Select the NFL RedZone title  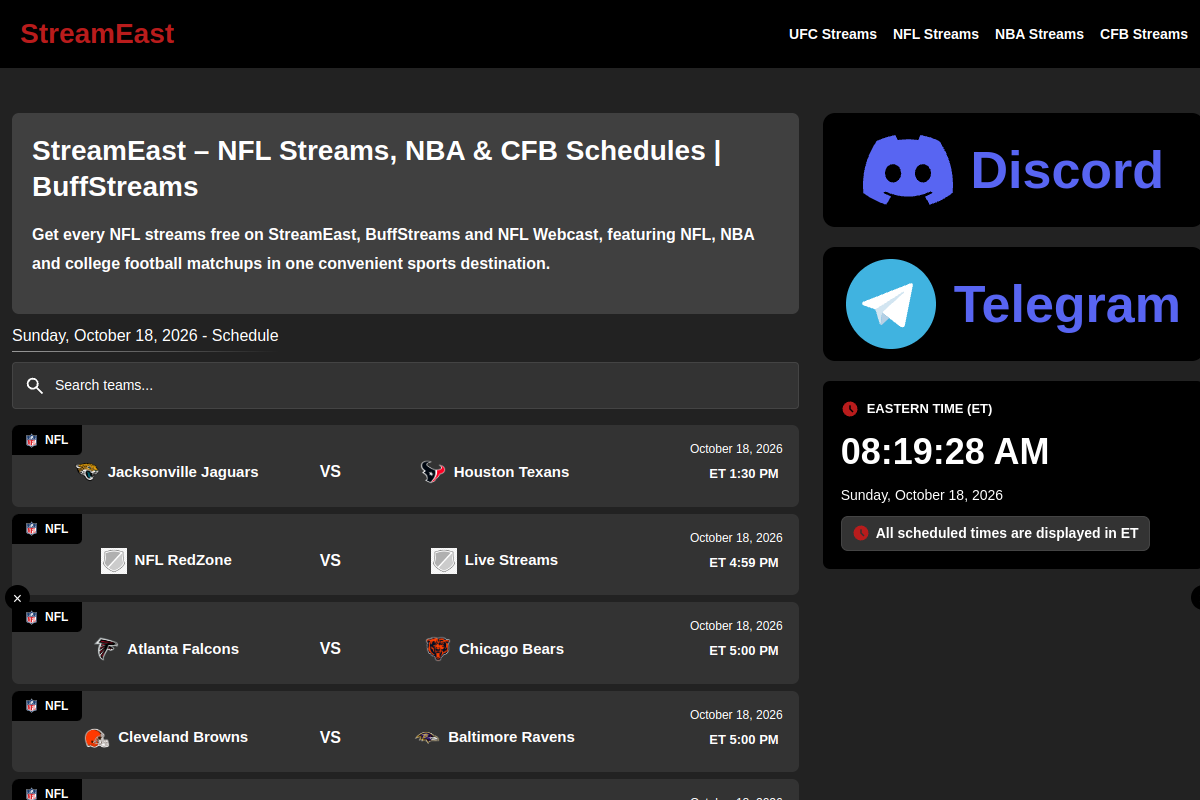pos(183,560)
